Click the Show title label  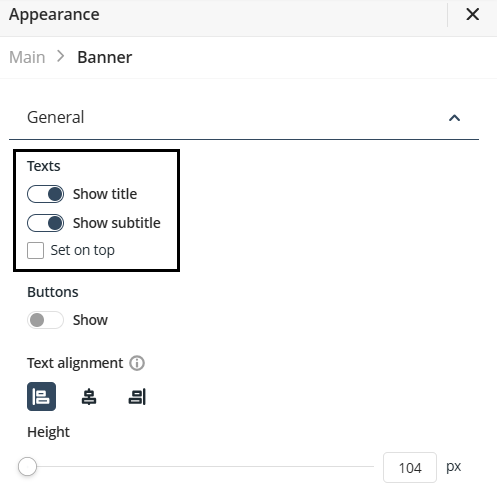click(105, 194)
